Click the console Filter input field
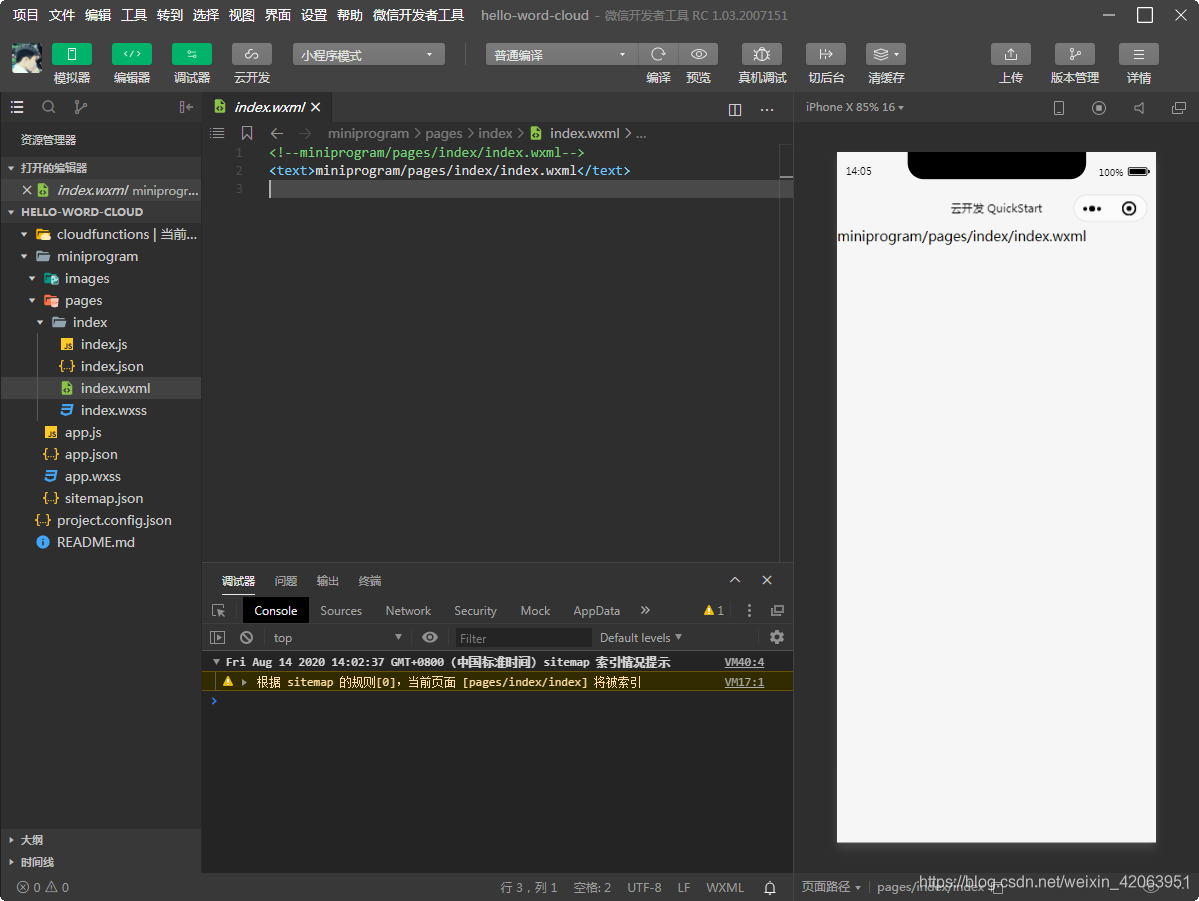This screenshot has width=1199, height=901. tap(523, 638)
